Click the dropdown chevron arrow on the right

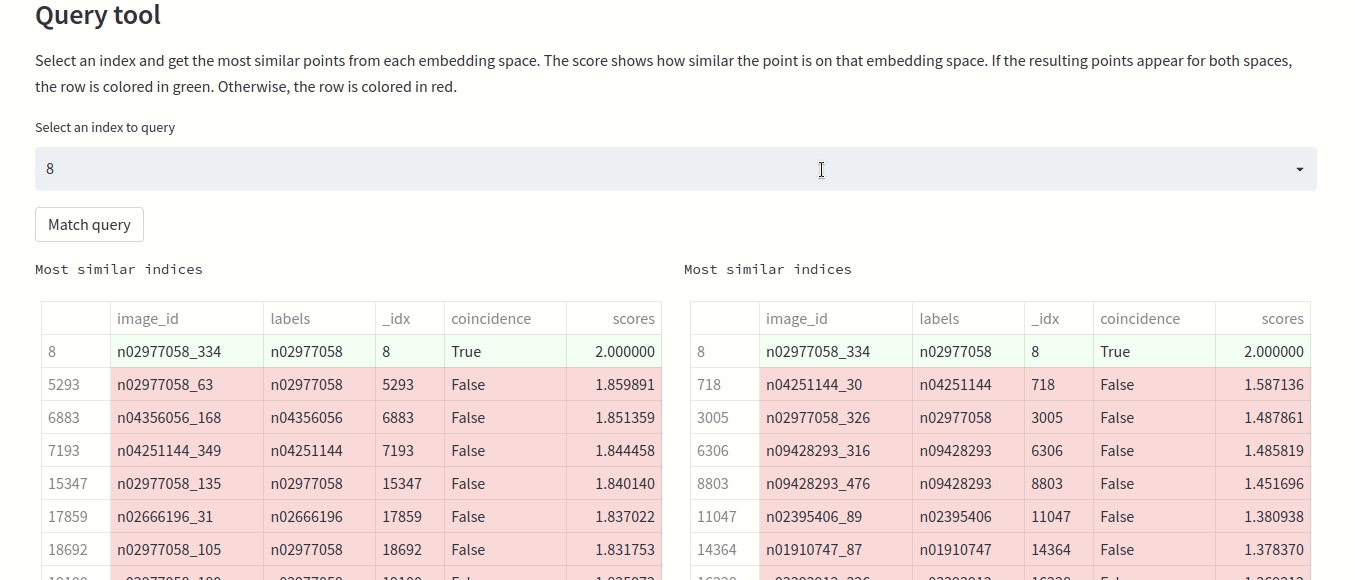(1298, 168)
